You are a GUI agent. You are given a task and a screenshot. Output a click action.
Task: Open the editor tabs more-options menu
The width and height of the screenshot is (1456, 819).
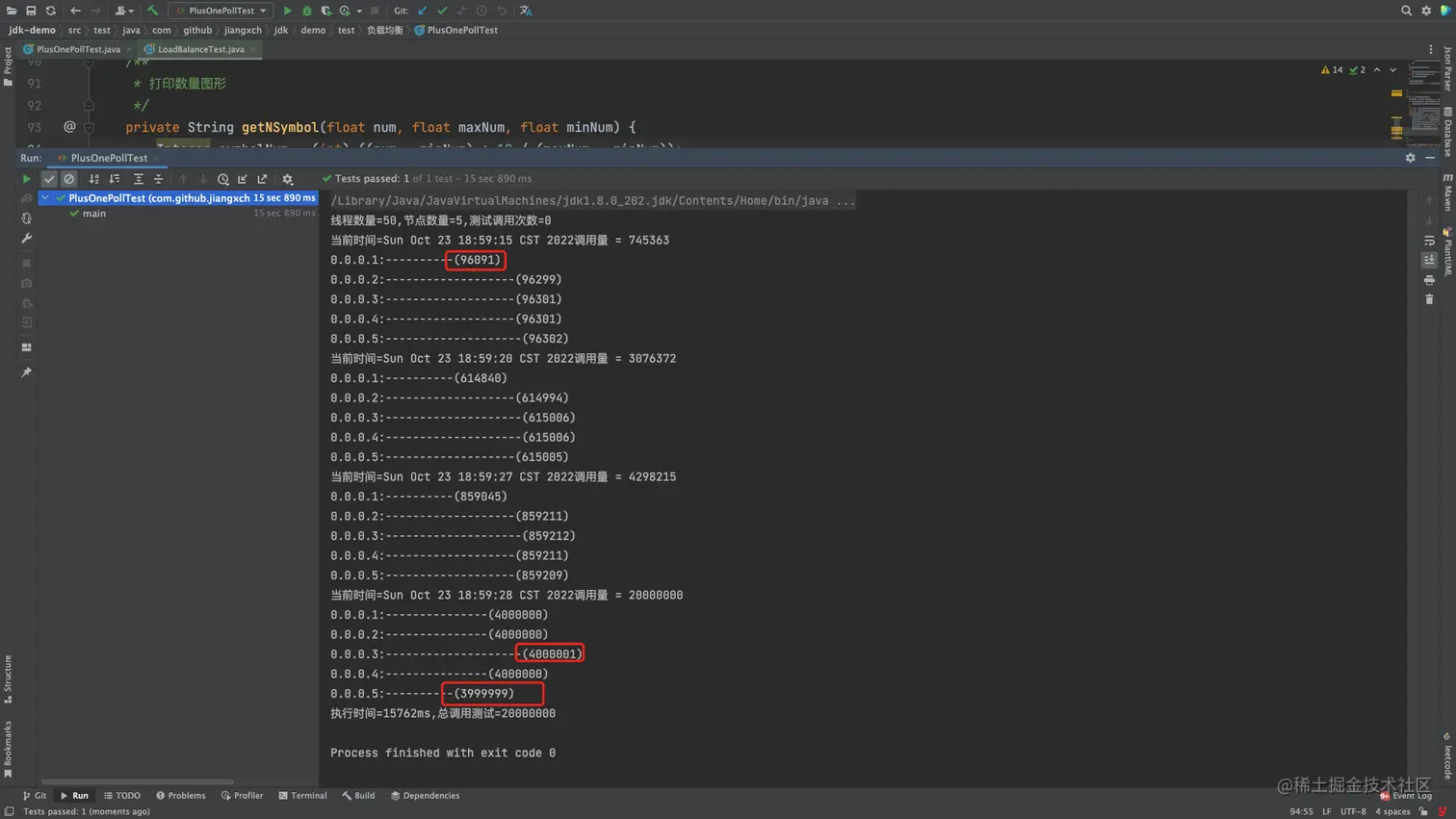pyautogui.click(x=1430, y=49)
